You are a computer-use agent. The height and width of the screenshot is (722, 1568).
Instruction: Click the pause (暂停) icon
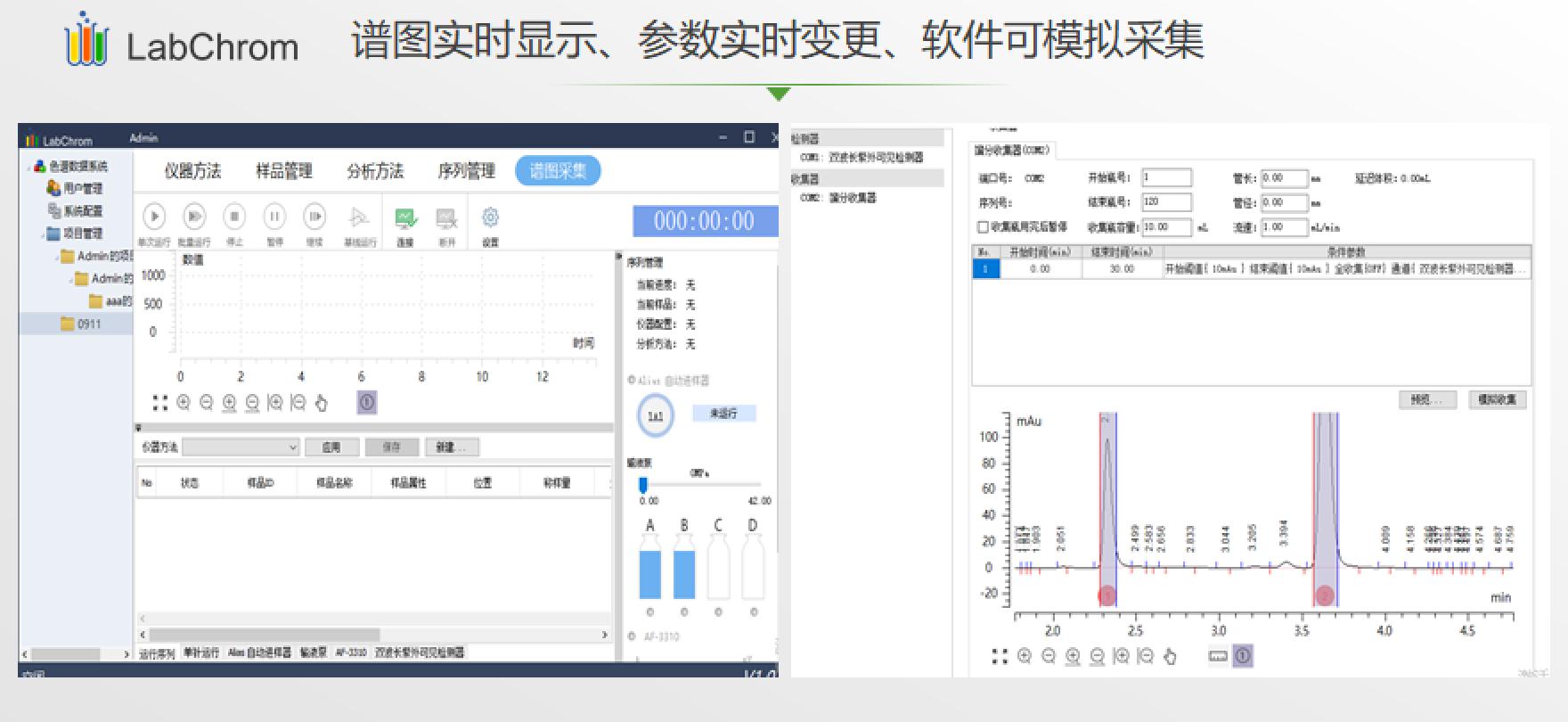274,217
